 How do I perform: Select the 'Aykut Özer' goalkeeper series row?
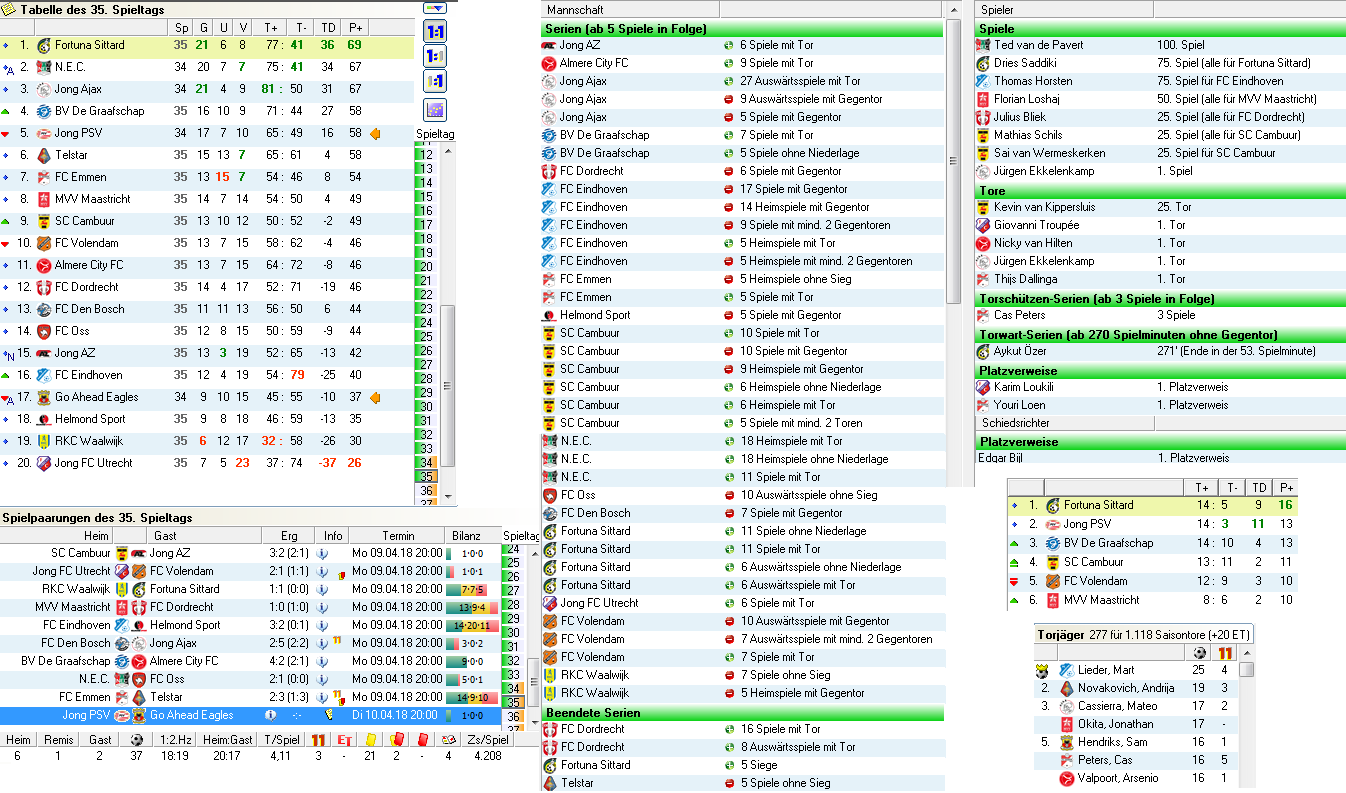pos(1160,351)
